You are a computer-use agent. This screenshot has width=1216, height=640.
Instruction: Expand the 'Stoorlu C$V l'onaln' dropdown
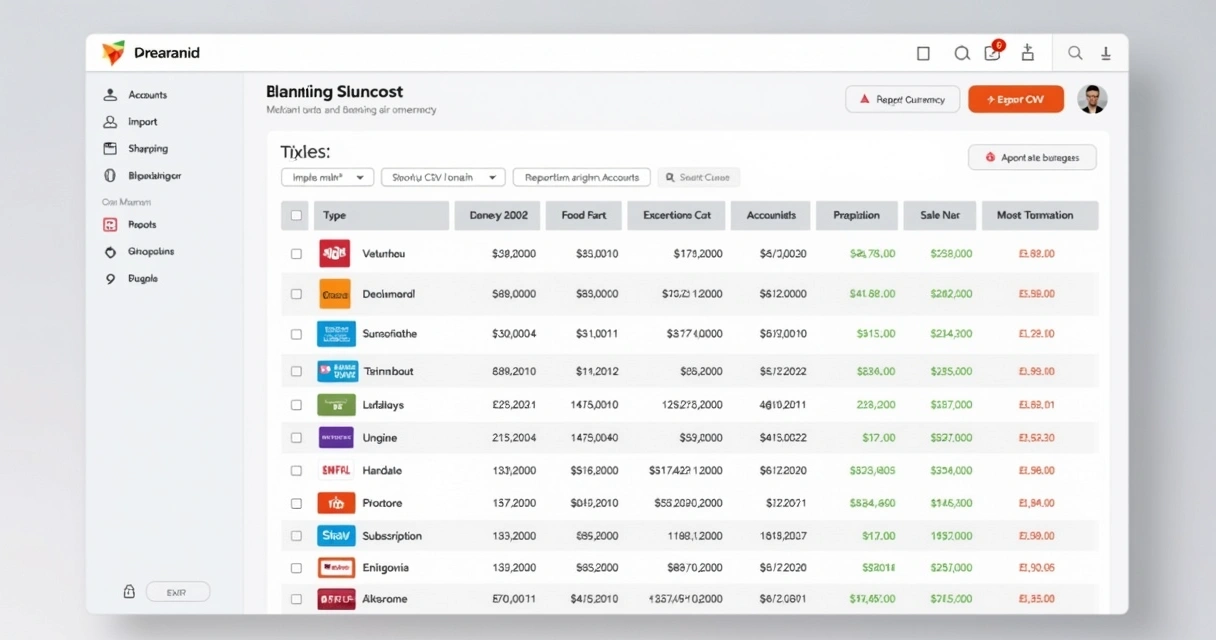tap(443, 177)
